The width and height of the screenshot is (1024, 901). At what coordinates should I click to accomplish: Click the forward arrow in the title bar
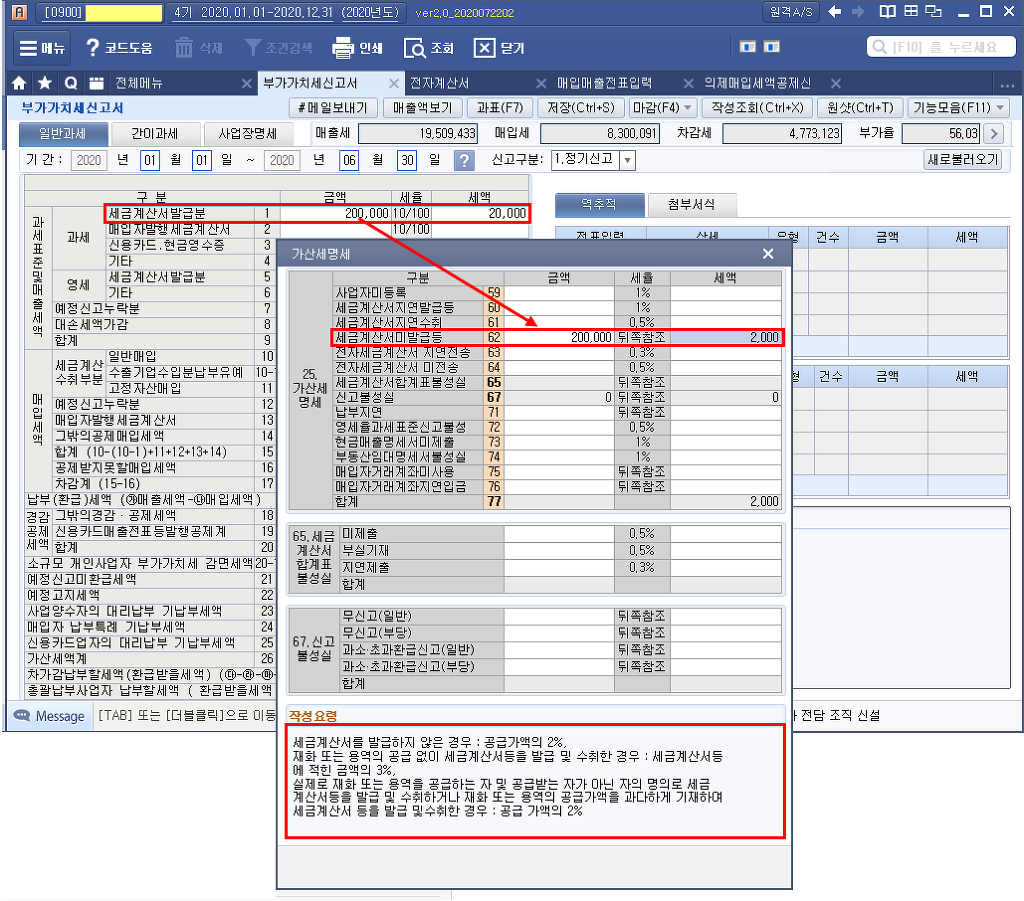point(858,12)
